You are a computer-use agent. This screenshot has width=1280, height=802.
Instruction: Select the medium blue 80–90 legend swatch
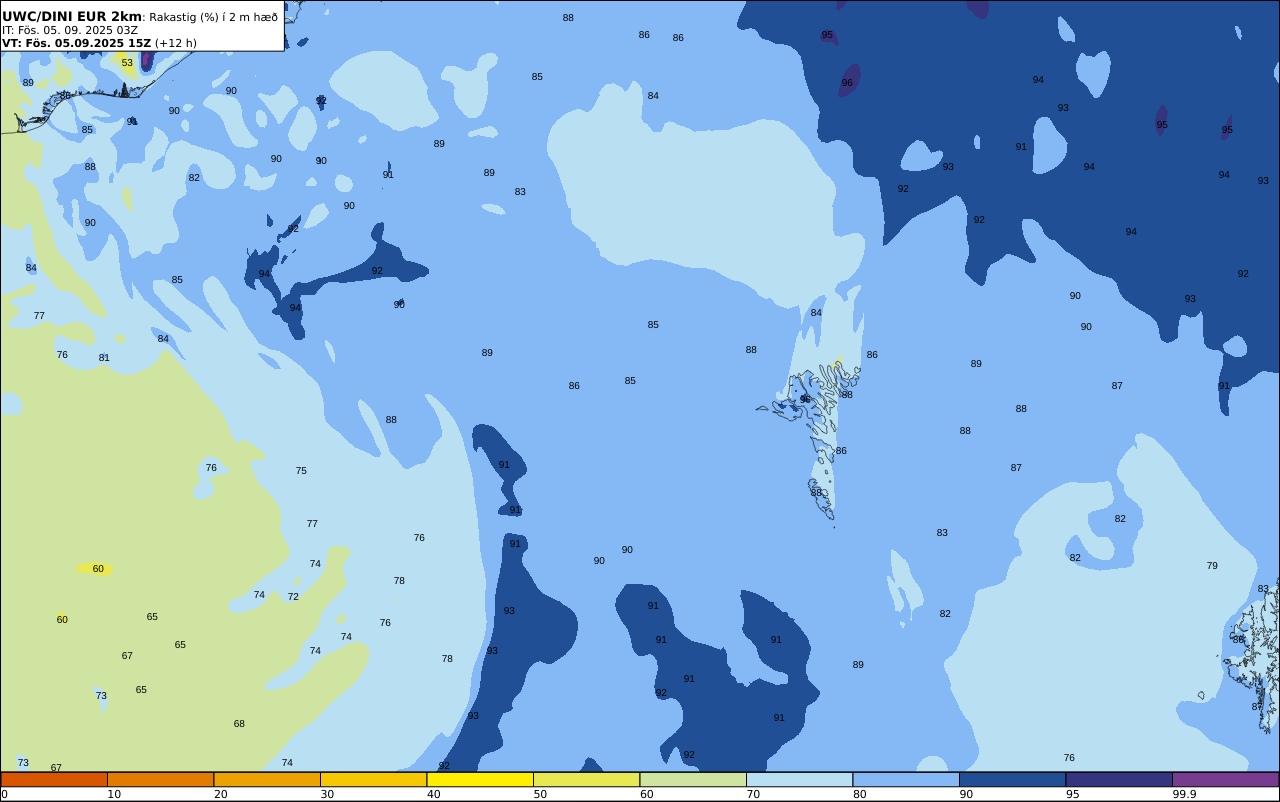pos(906,779)
